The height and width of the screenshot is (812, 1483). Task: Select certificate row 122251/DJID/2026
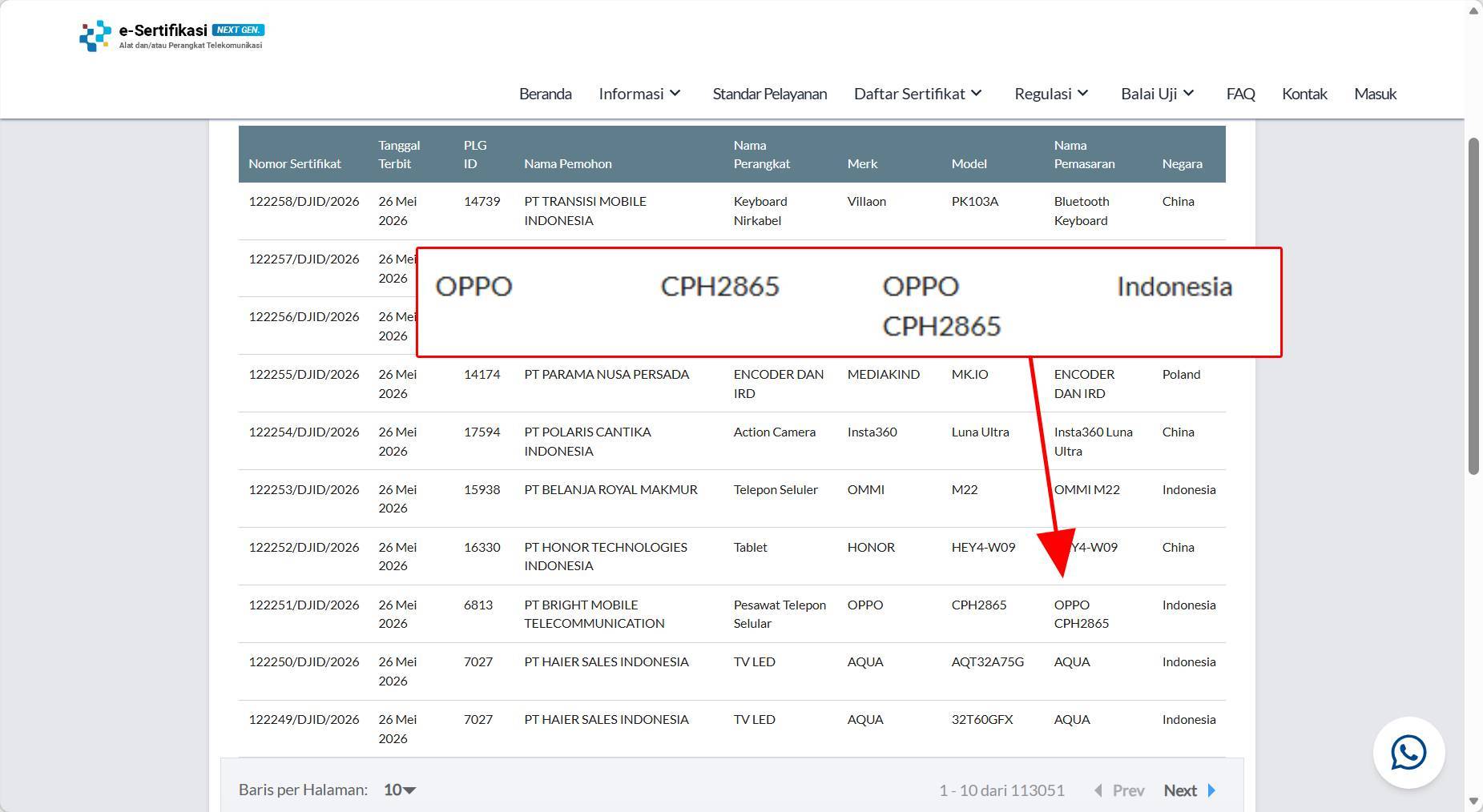[x=732, y=614]
